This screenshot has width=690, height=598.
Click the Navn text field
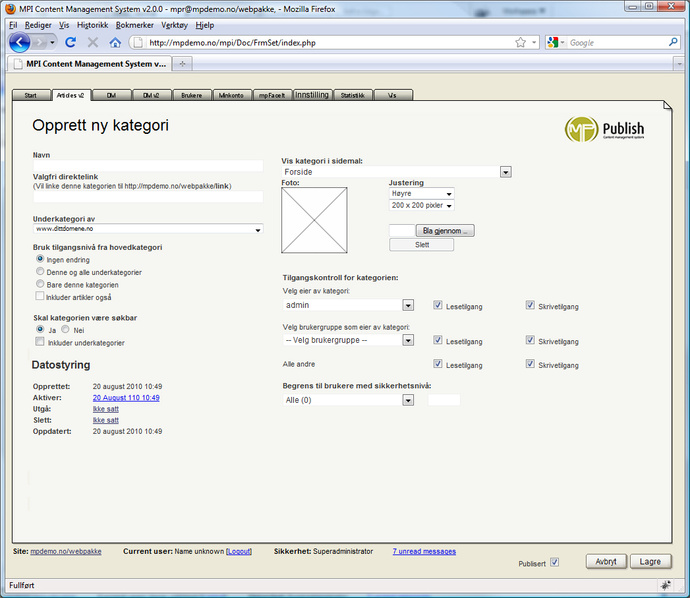coord(148,166)
